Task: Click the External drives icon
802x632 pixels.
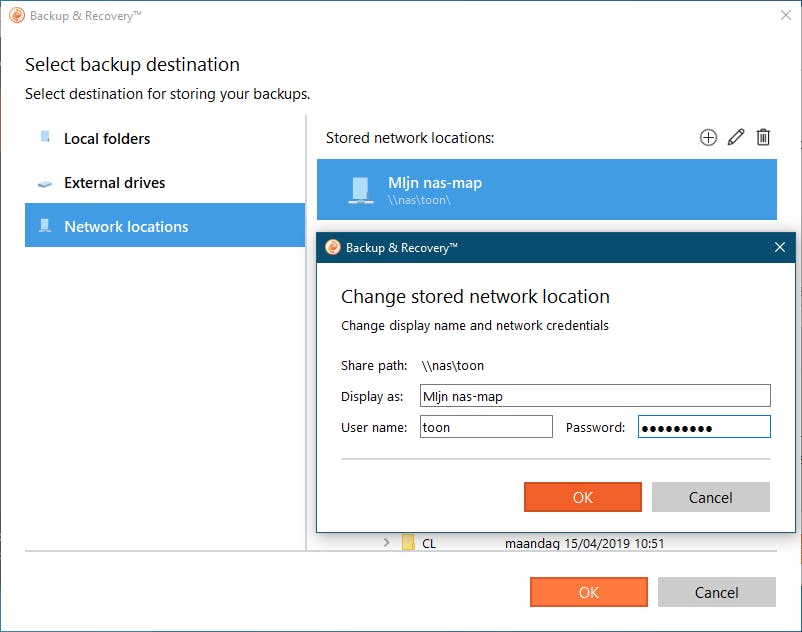Action: tap(45, 183)
